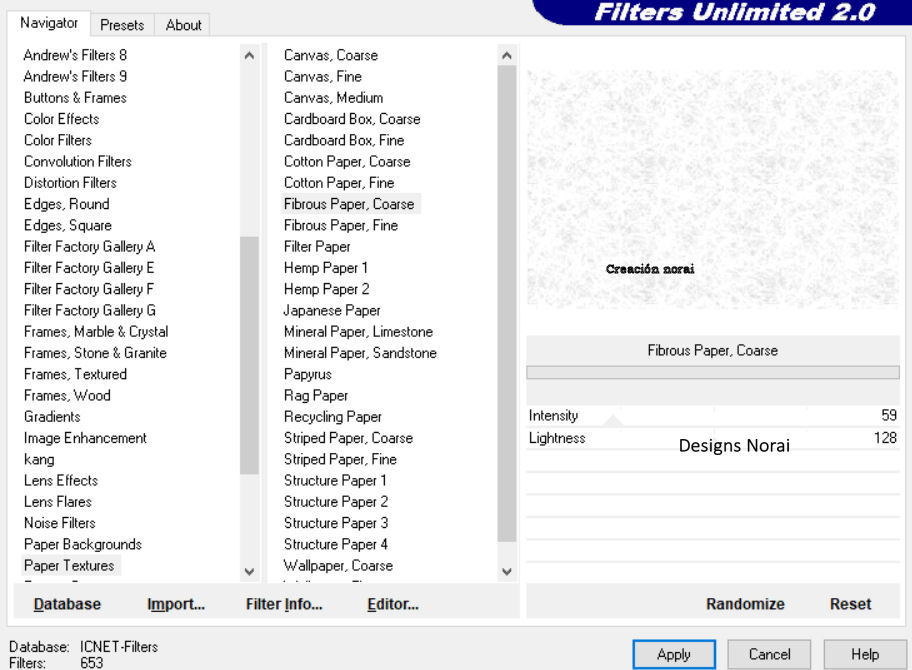Select Color Filters category

(x=58, y=140)
